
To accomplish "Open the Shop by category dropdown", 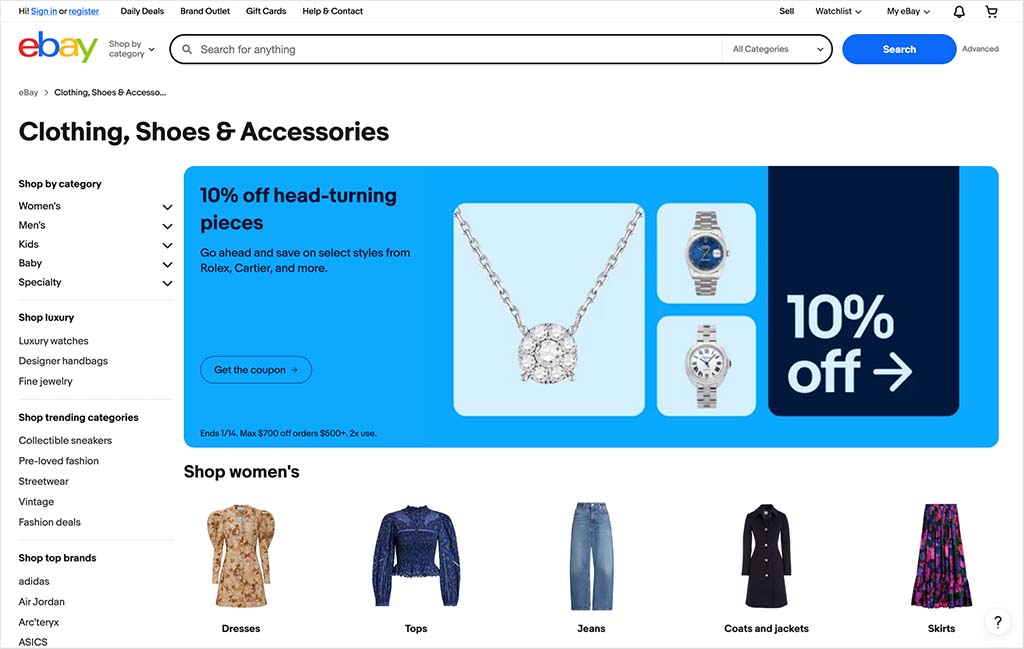I will click(x=132, y=49).
